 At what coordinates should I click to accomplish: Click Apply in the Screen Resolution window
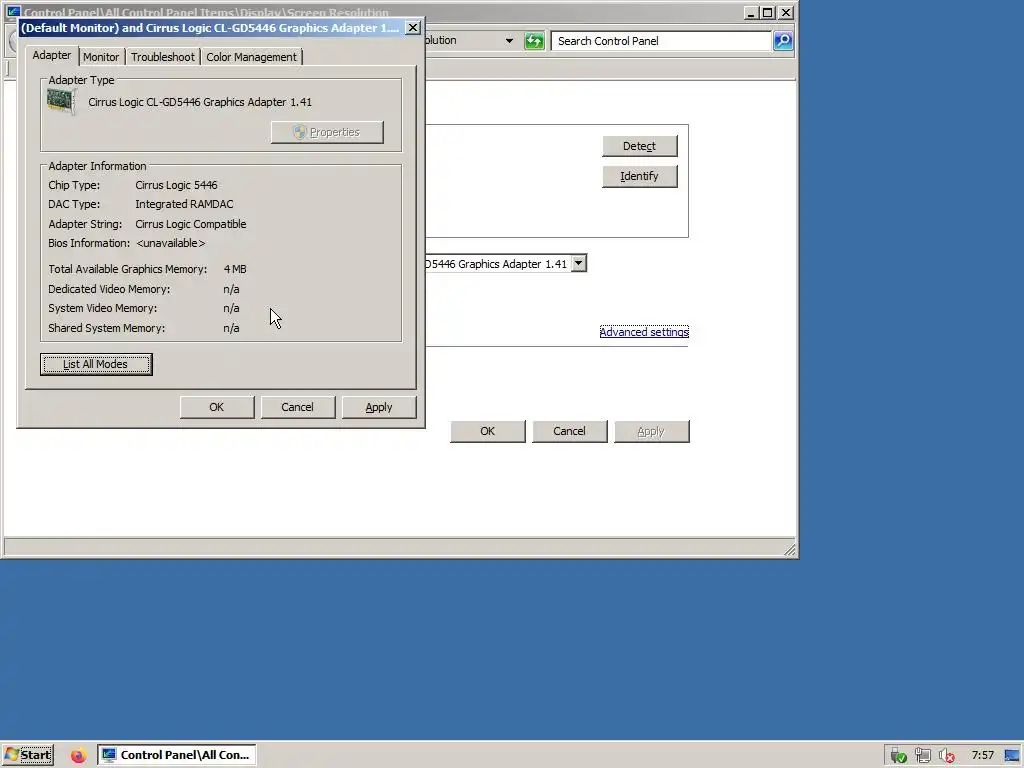(651, 431)
